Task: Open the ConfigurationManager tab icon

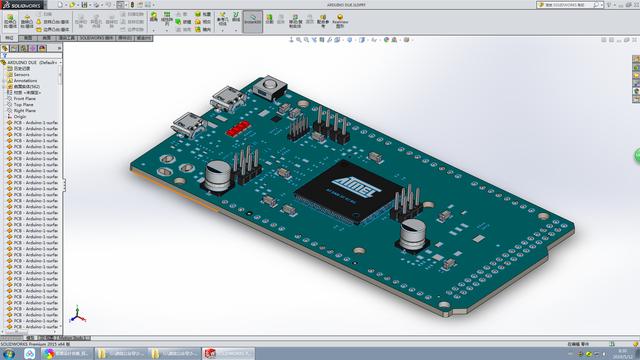Action: coord(24,48)
